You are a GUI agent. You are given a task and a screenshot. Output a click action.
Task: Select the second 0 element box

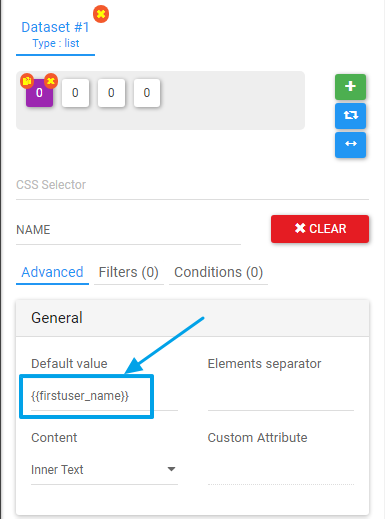click(75, 93)
